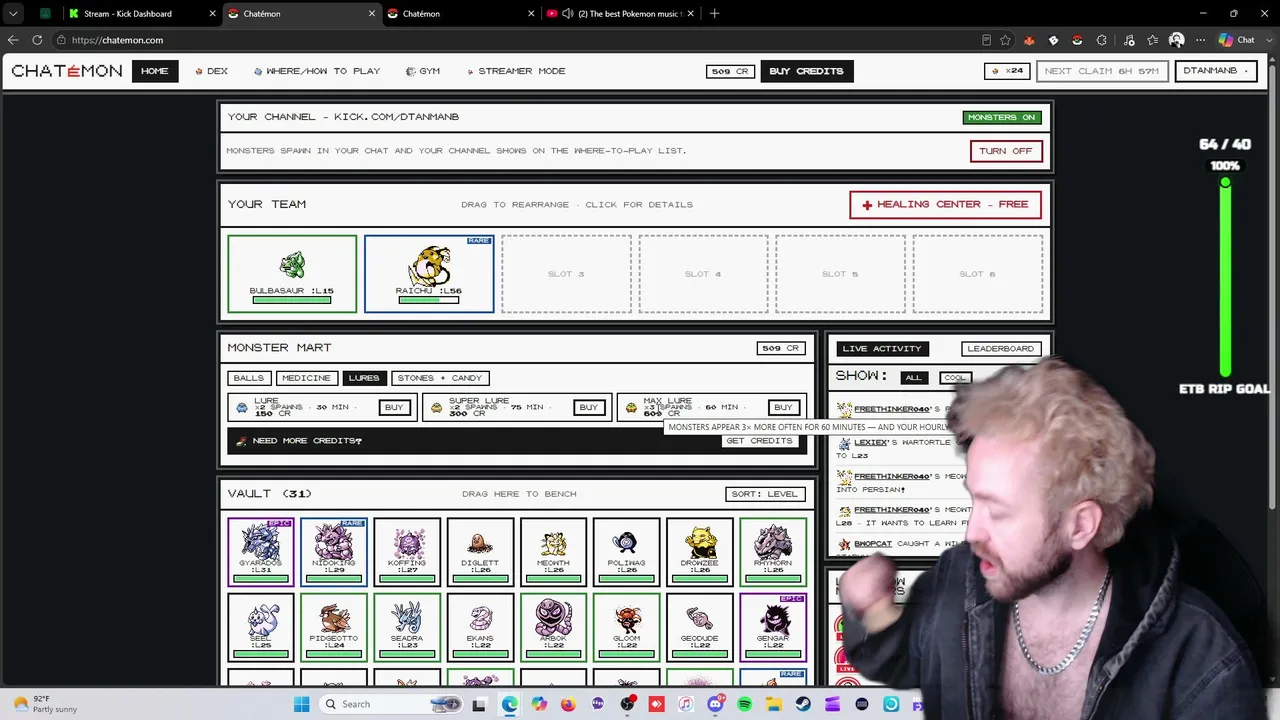Turn off monster spawns in channel
This screenshot has height=720, width=1280.
coord(1006,151)
